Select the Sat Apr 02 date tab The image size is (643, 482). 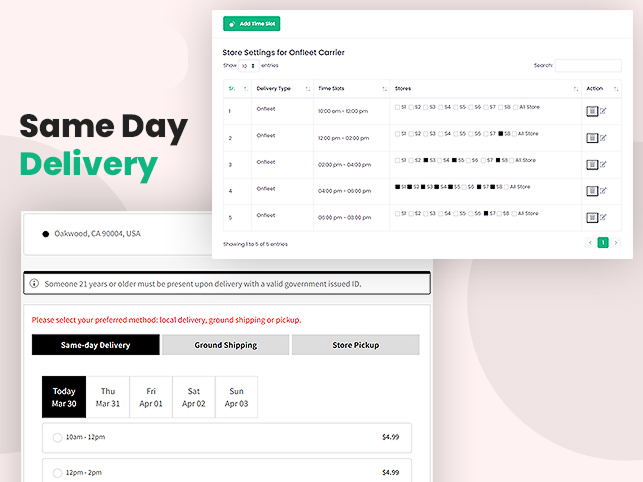click(x=194, y=397)
